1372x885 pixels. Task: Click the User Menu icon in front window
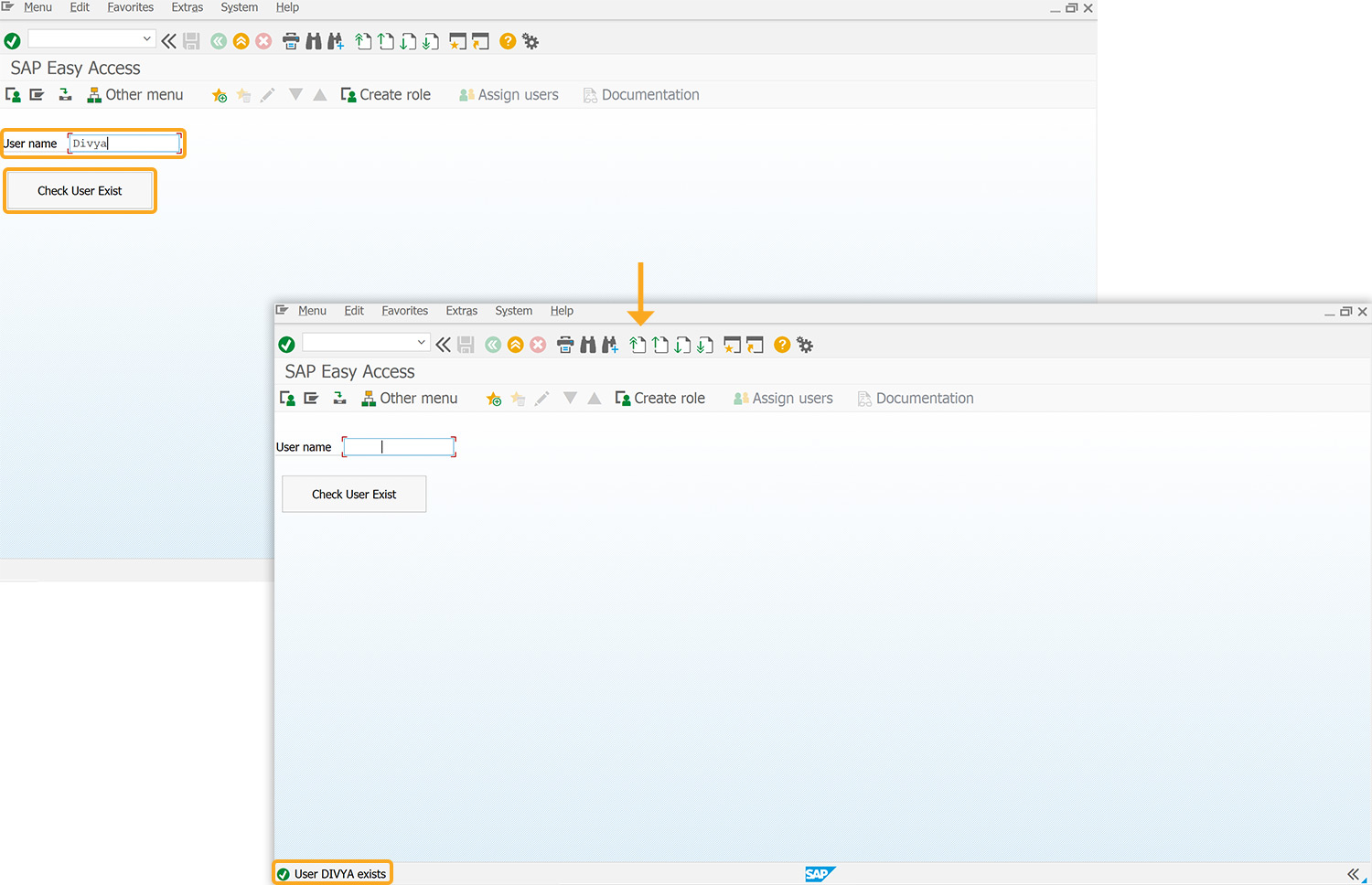(x=287, y=399)
